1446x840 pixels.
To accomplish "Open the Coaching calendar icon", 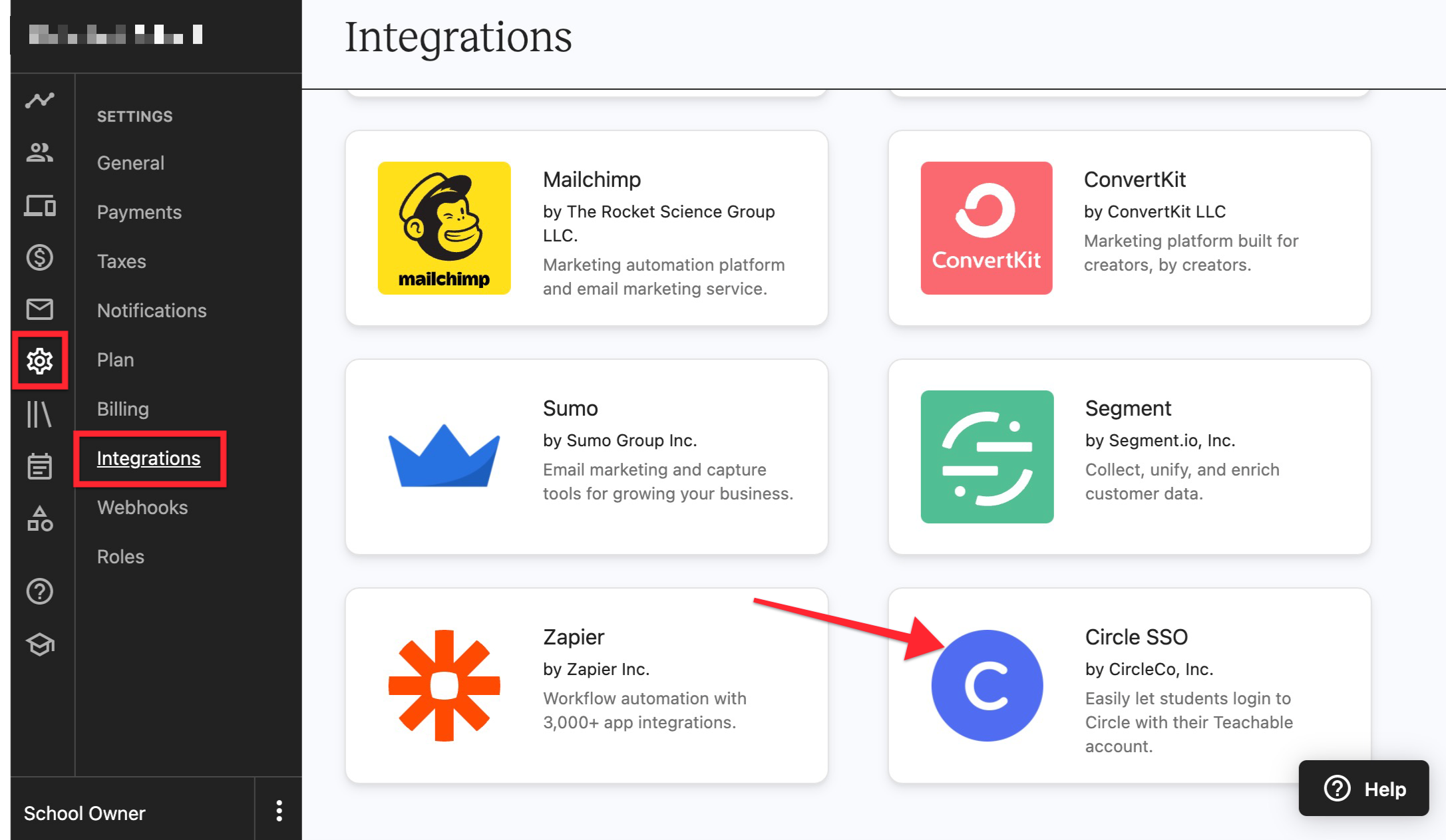I will [40, 466].
